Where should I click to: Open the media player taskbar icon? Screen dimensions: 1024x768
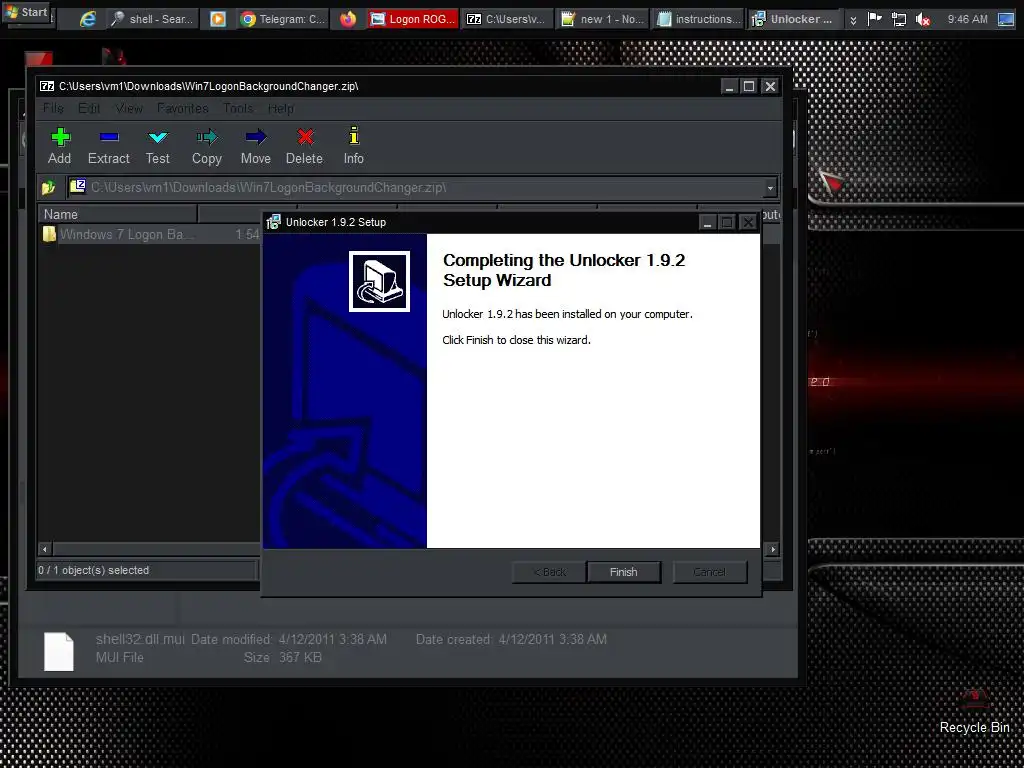click(x=218, y=19)
